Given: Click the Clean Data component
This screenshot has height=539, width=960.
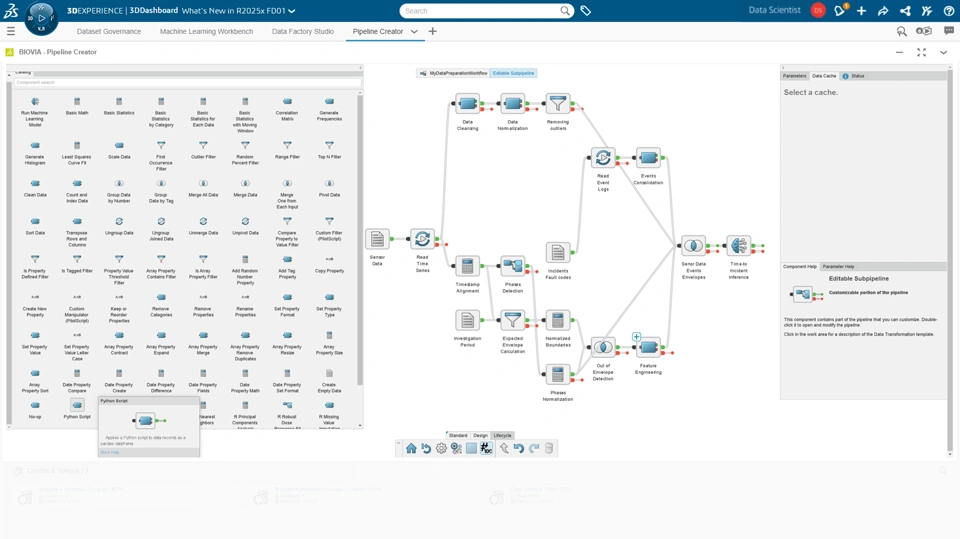Looking at the screenshot, I should pyautogui.click(x=35, y=188).
